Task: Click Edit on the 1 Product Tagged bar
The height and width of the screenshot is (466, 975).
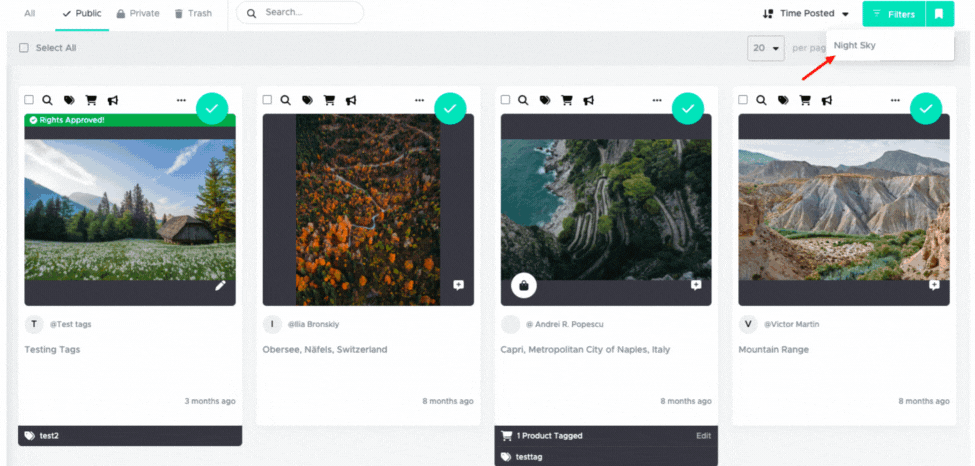Action: [x=703, y=436]
